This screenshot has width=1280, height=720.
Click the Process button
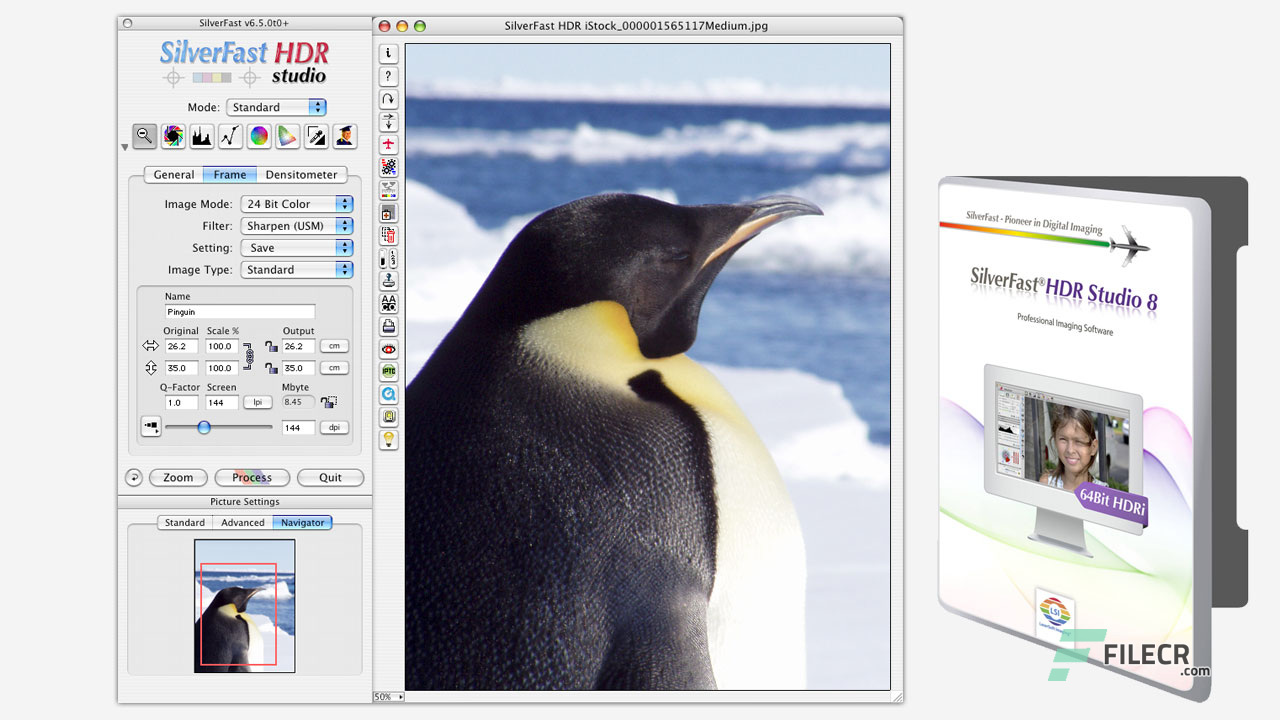pos(252,478)
